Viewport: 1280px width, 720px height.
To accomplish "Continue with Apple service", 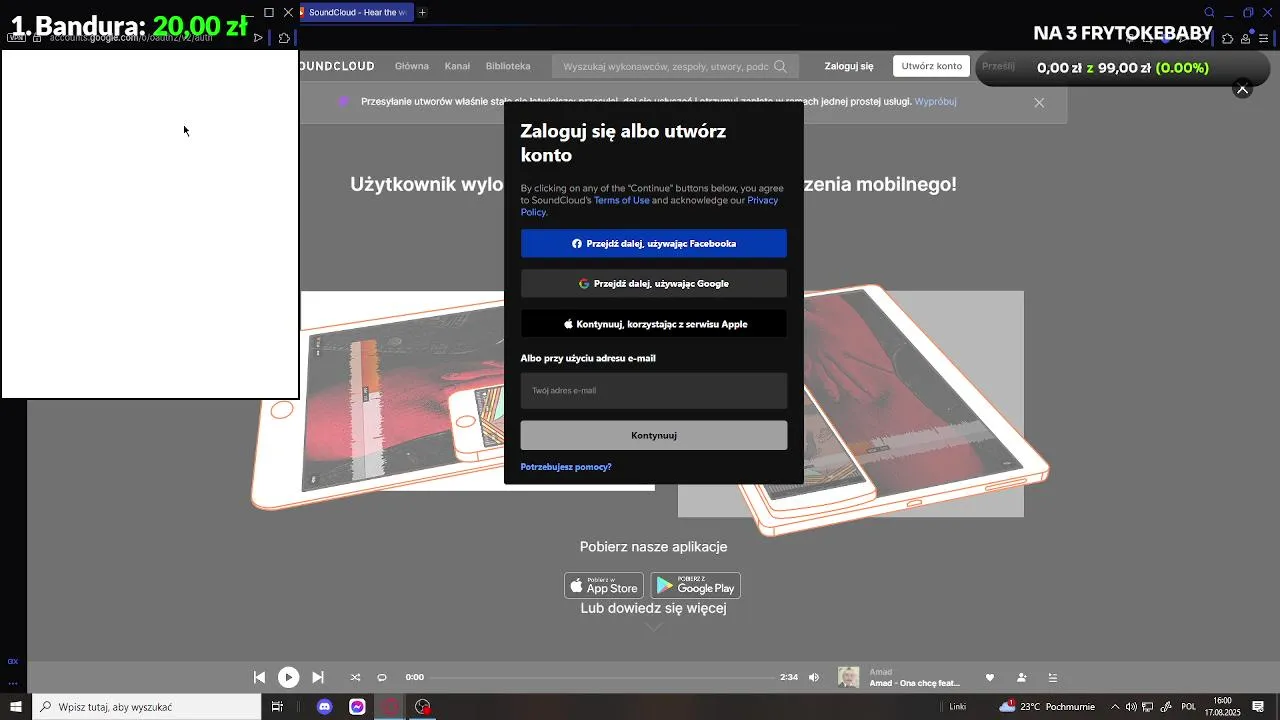I will pos(654,324).
